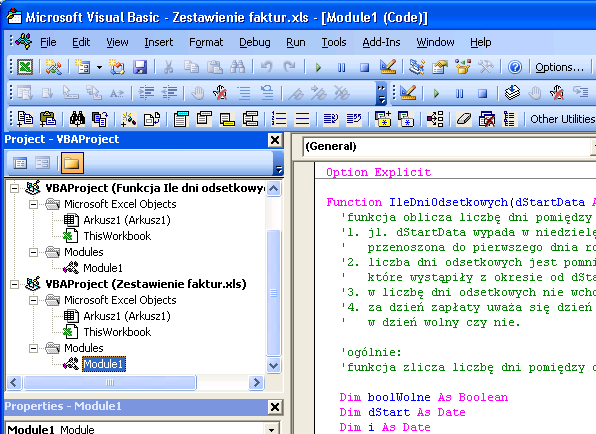Click the Find binoculars icon in Standard toolbar
The image size is (596, 434).
238,67
